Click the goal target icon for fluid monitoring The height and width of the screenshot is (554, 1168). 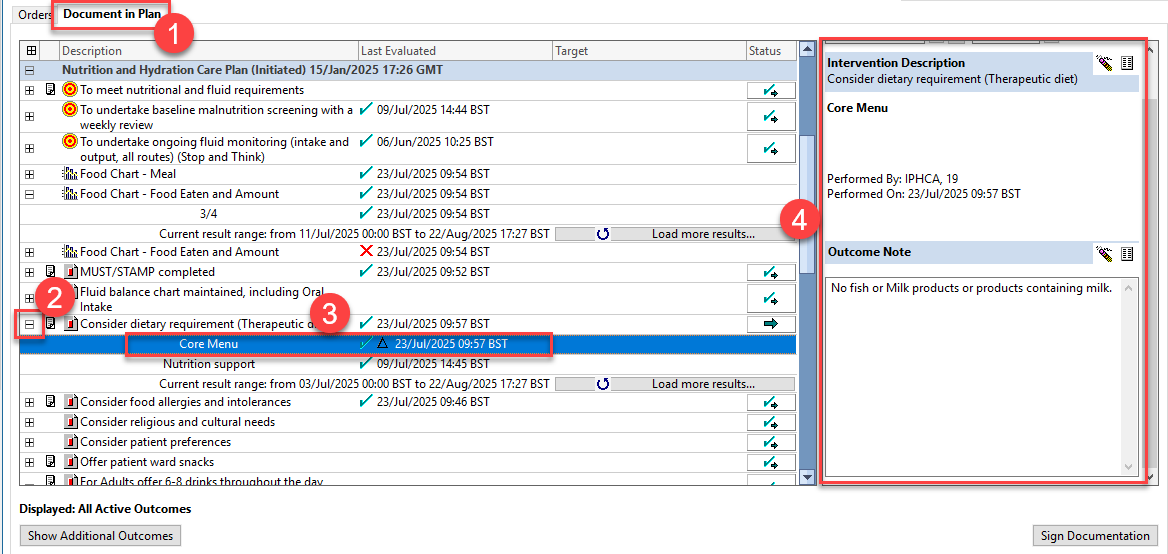[70, 141]
